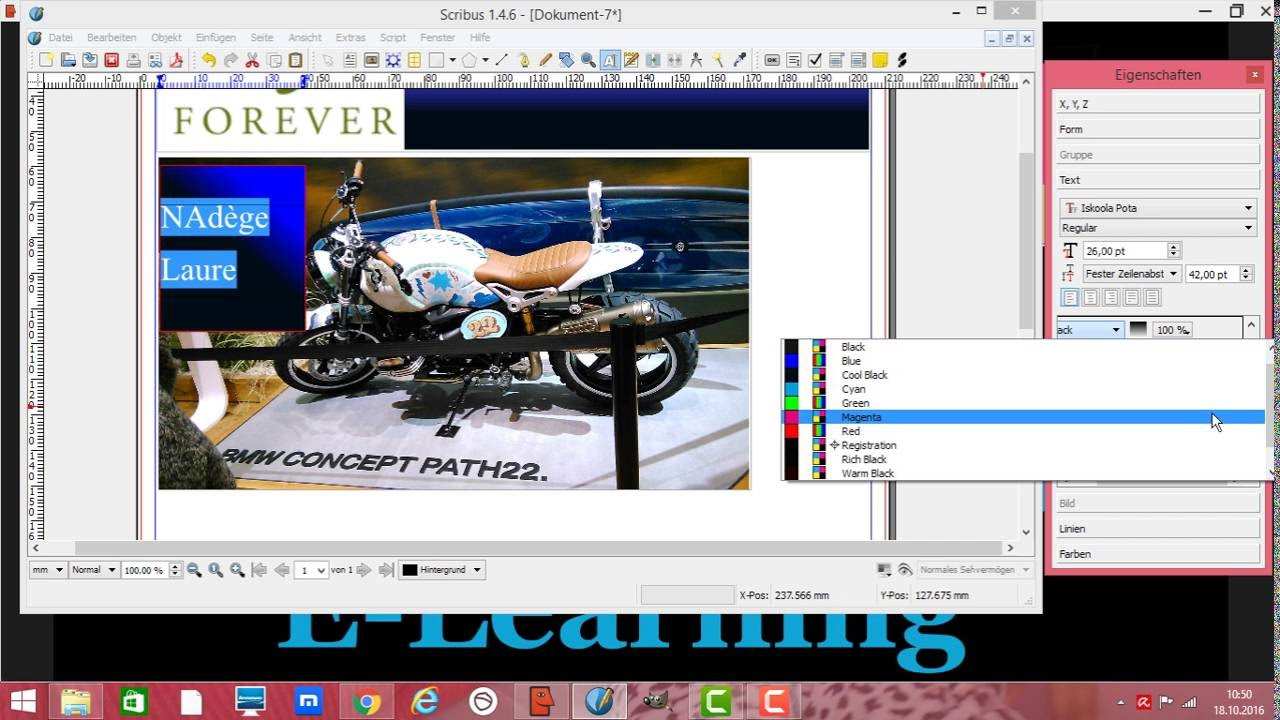This screenshot has width=1280, height=720.
Task: Click the Save as PDF toolbar icon
Action: coord(176,60)
